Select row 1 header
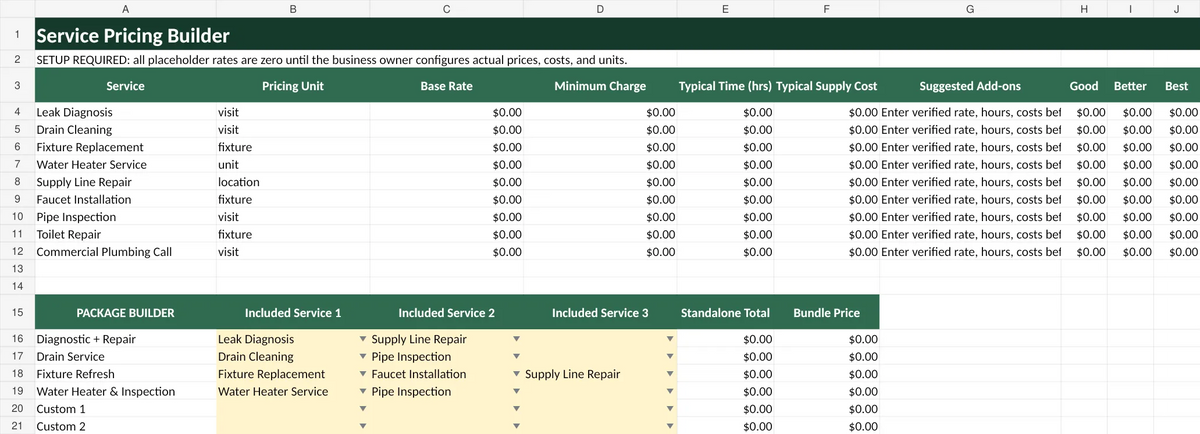Screen dimensions: 1200x434 click(x=17, y=35)
